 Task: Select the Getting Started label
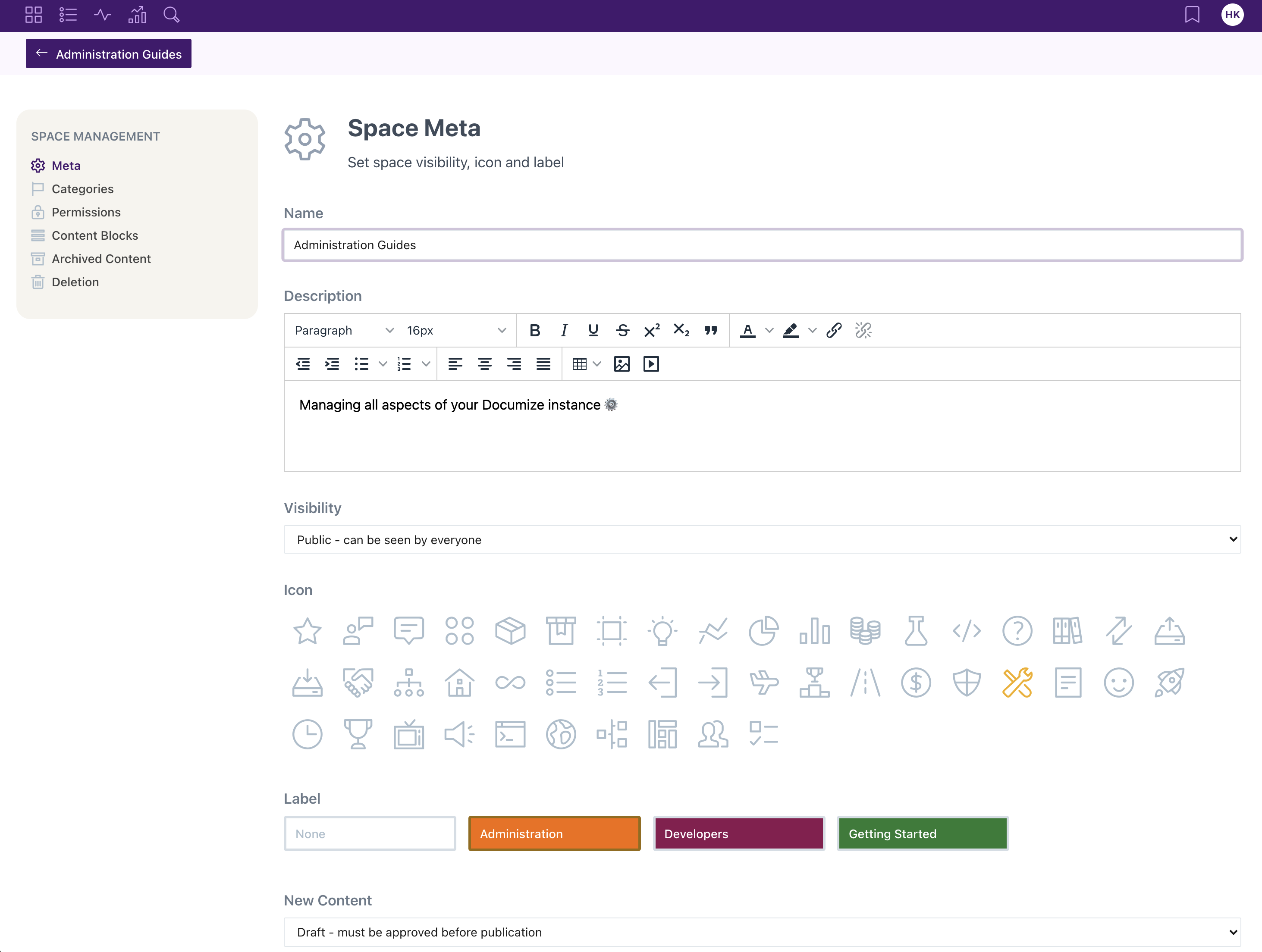click(x=922, y=833)
